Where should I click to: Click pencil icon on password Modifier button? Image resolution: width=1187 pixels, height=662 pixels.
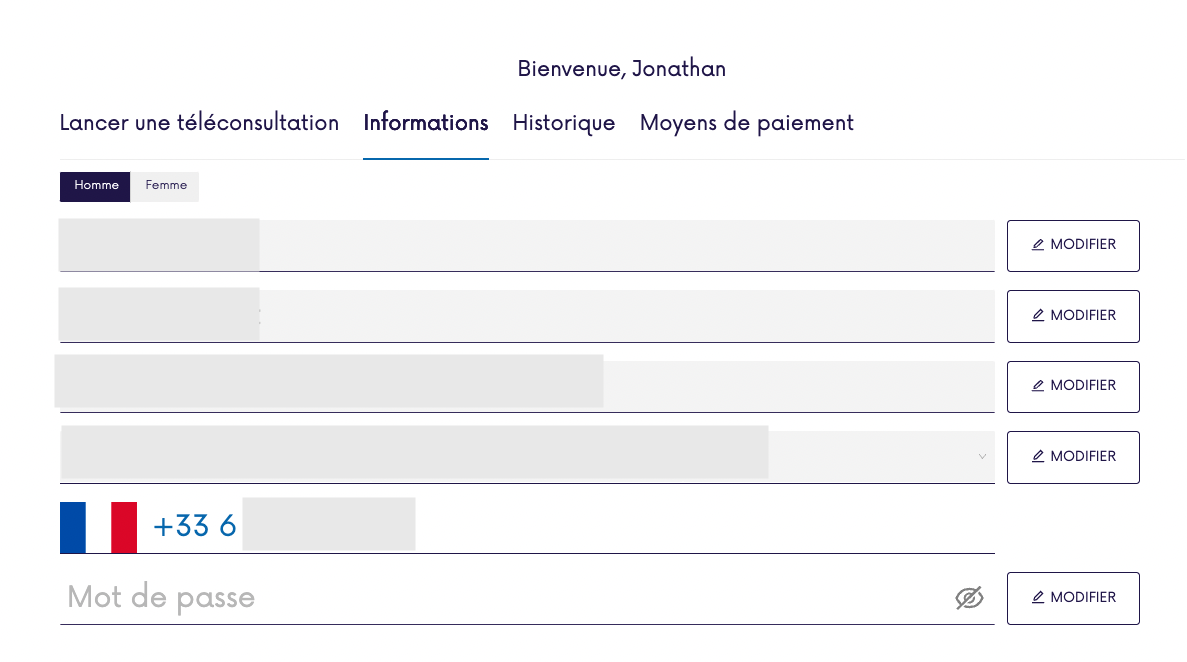[1038, 598]
